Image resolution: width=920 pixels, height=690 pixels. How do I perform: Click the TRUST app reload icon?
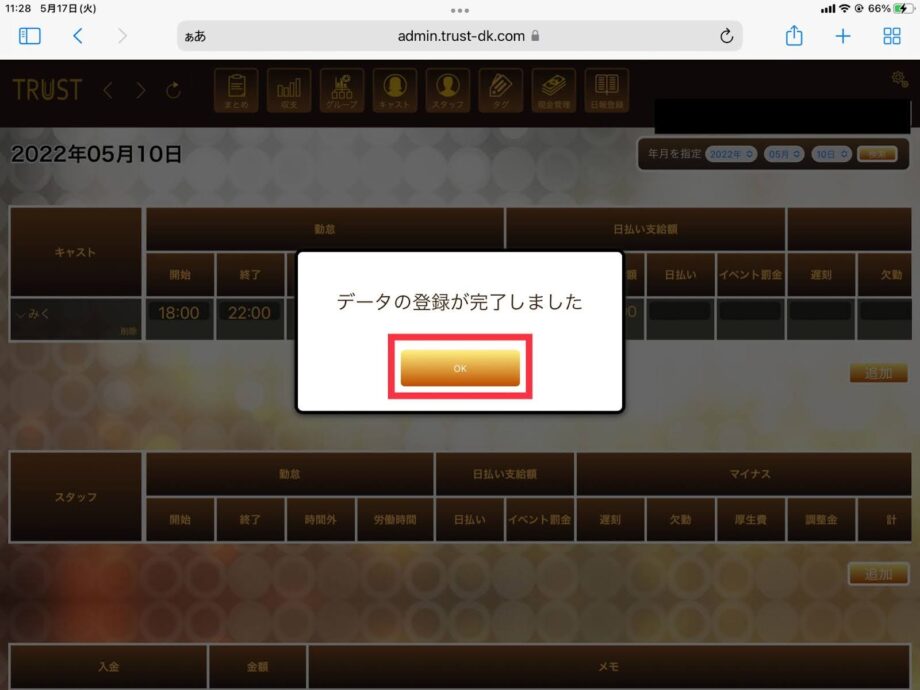click(x=173, y=90)
